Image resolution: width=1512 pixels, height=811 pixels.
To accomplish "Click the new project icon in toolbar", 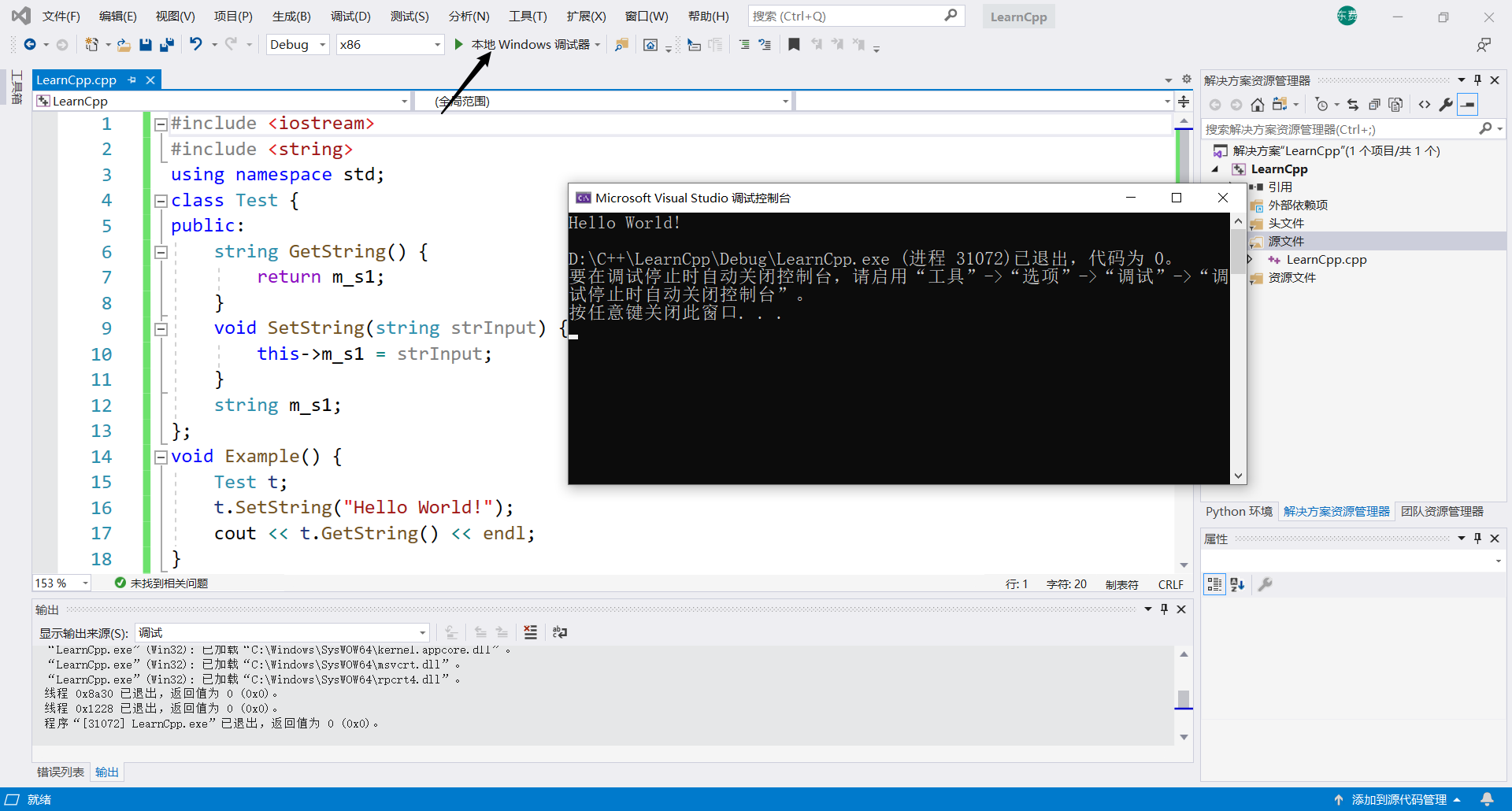I will tap(91, 45).
